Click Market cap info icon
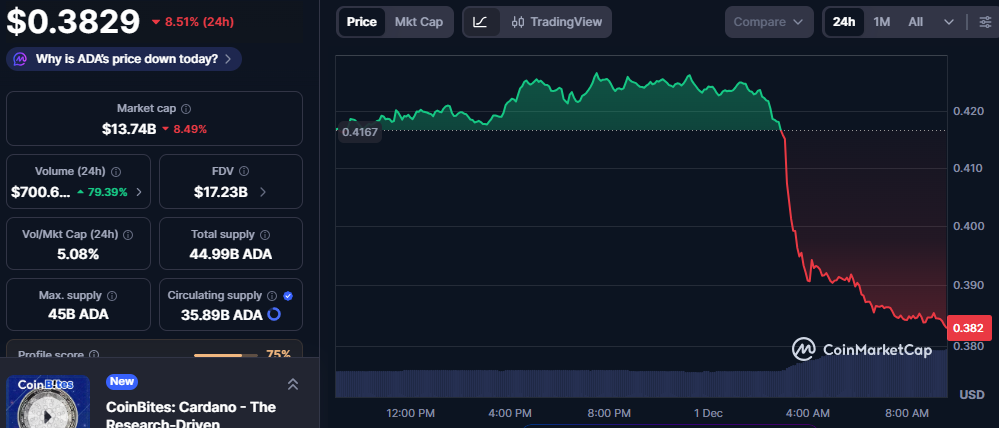 pyautogui.click(x=186, y=108)
